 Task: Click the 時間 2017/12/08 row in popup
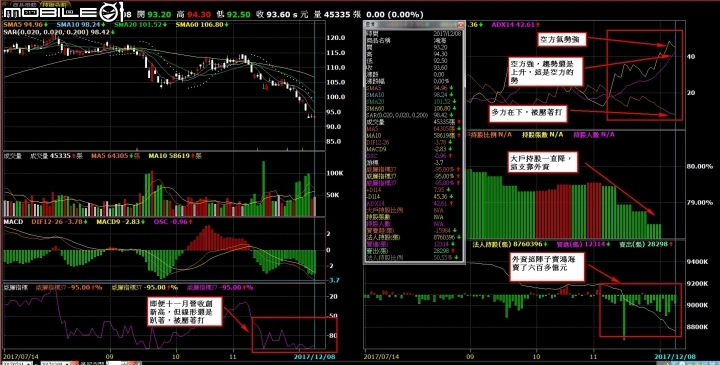click(414, 34)
